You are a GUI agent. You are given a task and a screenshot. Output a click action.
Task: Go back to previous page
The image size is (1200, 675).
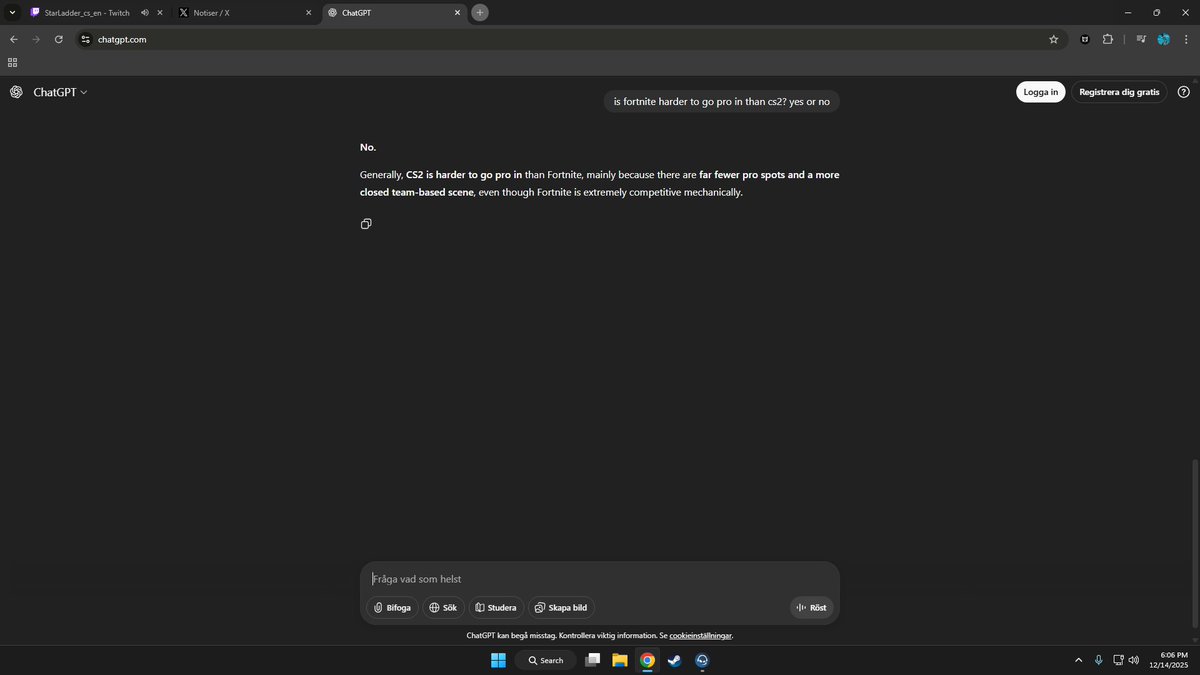coord(14,39)
